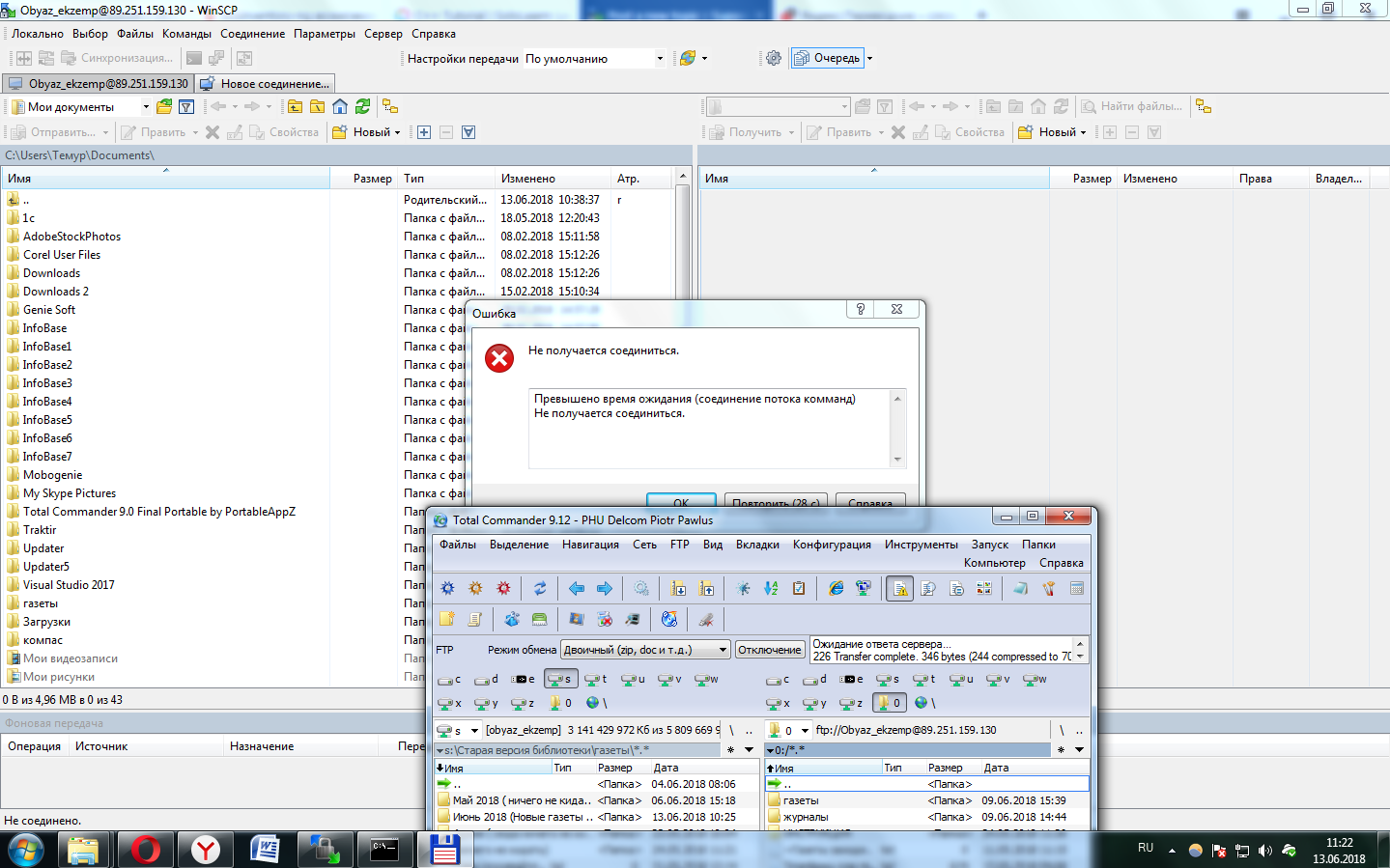The height and width of the screenshot is (868, 1390).
Task: Click the help question mark in Ошибка dialog
Action: coord(860,309)
